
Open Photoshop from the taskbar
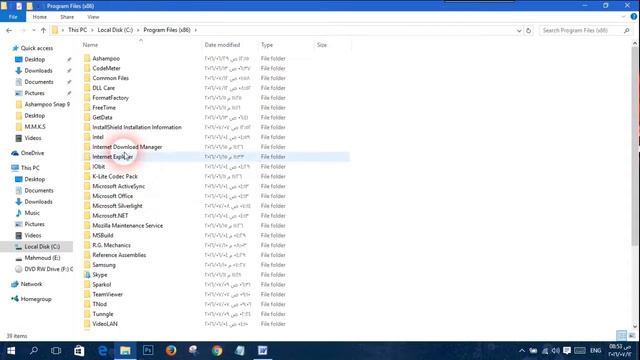[x=148, y=351]
